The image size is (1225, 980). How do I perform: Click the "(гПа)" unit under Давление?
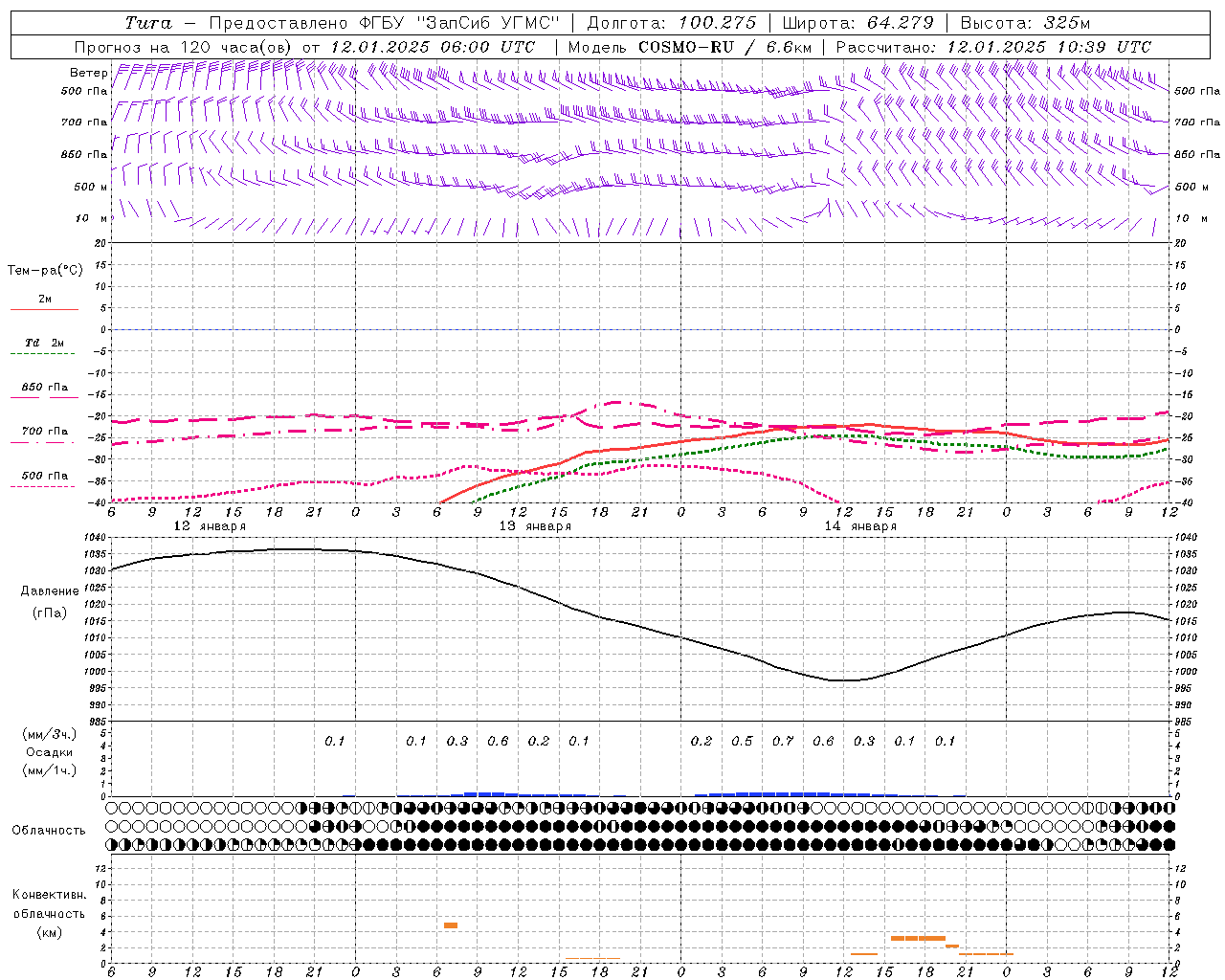point(48,612)
